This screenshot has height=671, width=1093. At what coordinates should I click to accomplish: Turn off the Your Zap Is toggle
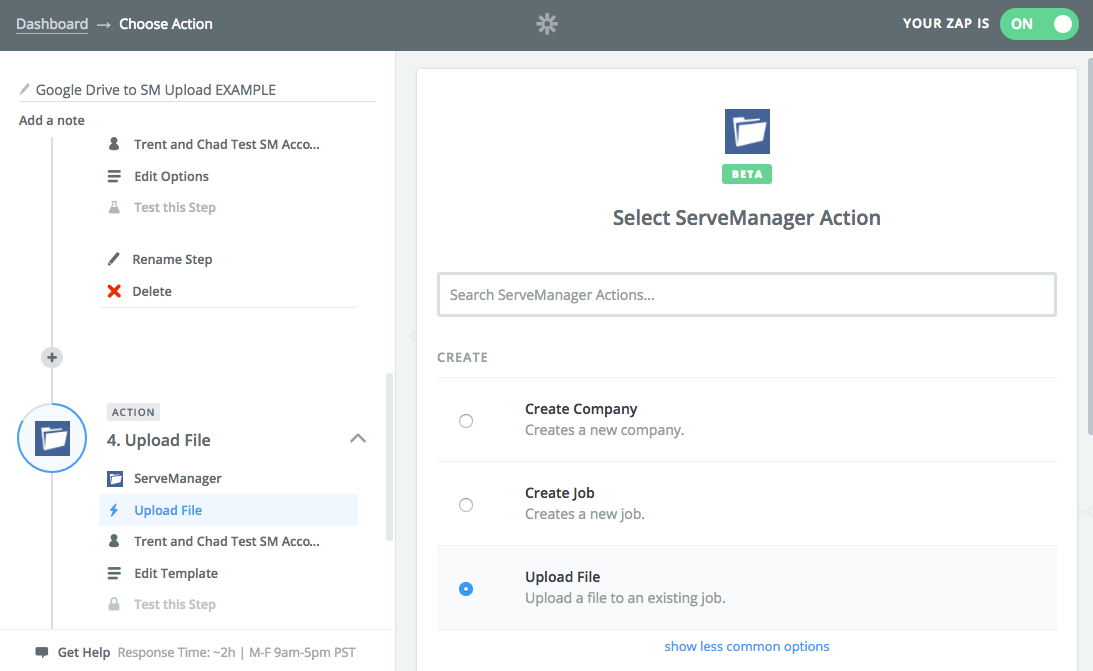1039,24
